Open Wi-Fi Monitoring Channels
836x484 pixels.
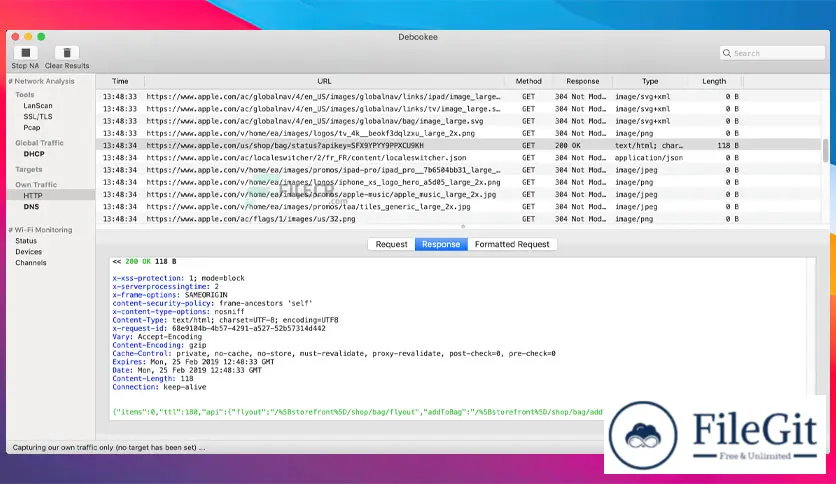tap(30, 263)
